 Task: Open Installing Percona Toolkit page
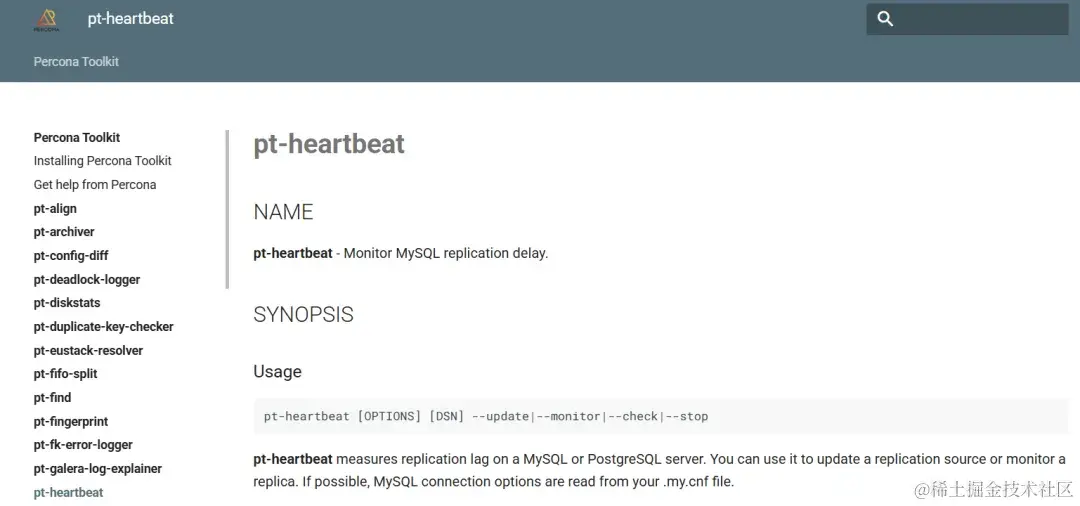point(102,161)
